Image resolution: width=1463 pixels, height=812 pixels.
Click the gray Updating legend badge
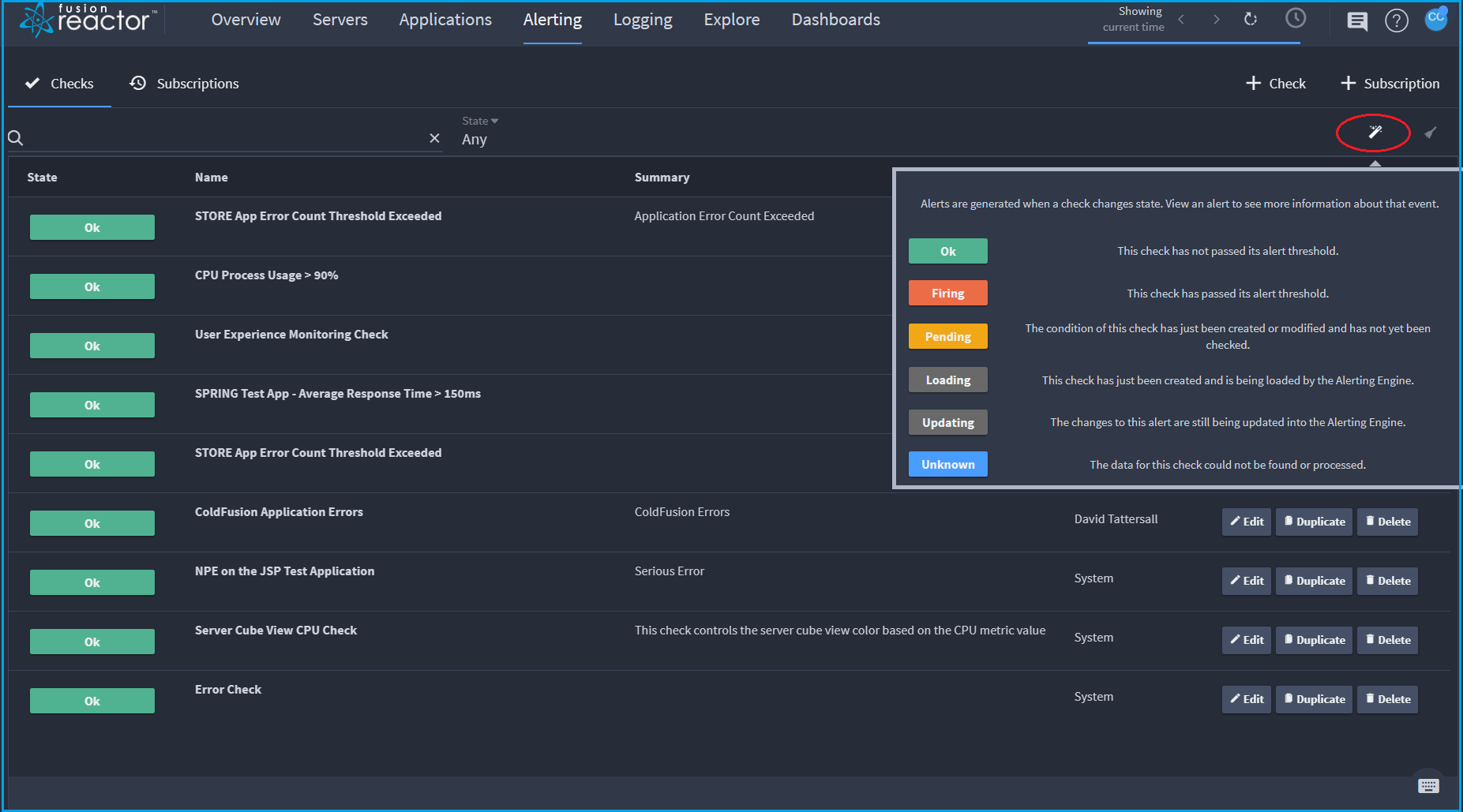948,422
